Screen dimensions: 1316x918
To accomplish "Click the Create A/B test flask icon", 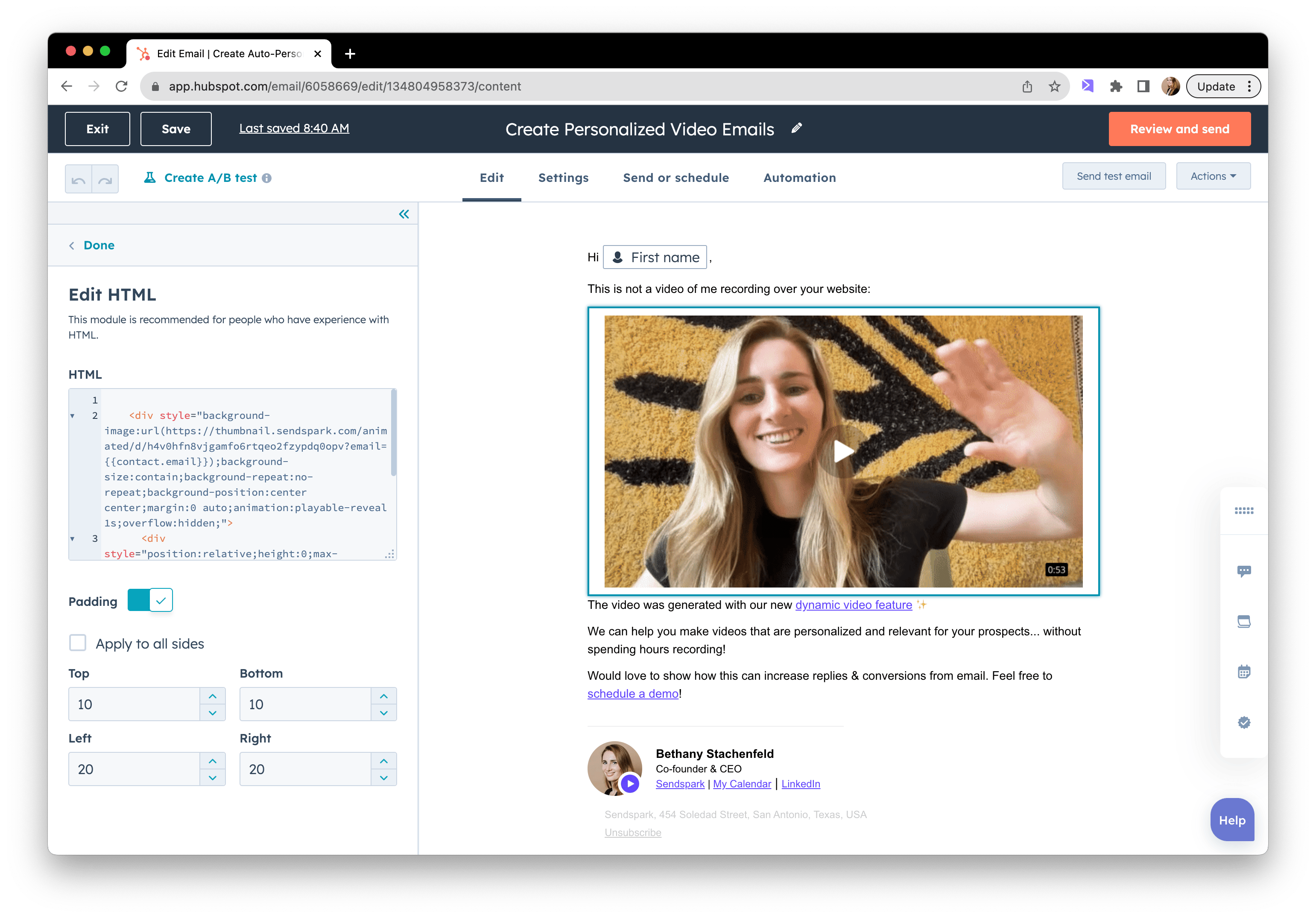I will pyautogui.click(x=149, y=178).
